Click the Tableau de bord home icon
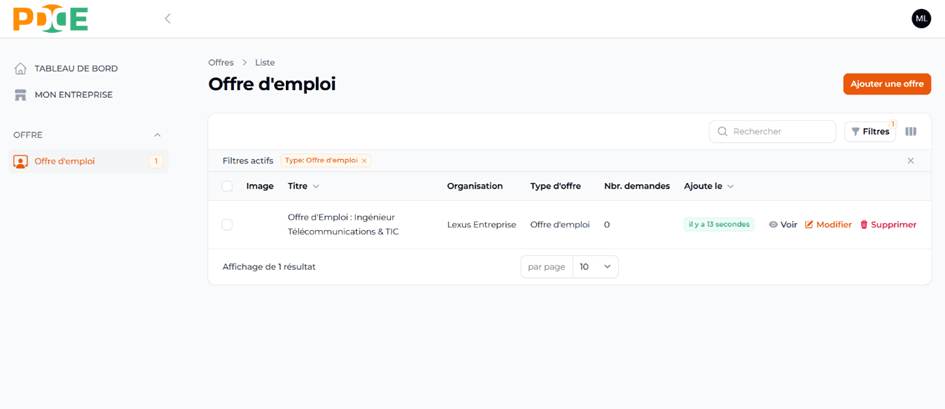 pyautogui.click(x=20, y=69)
